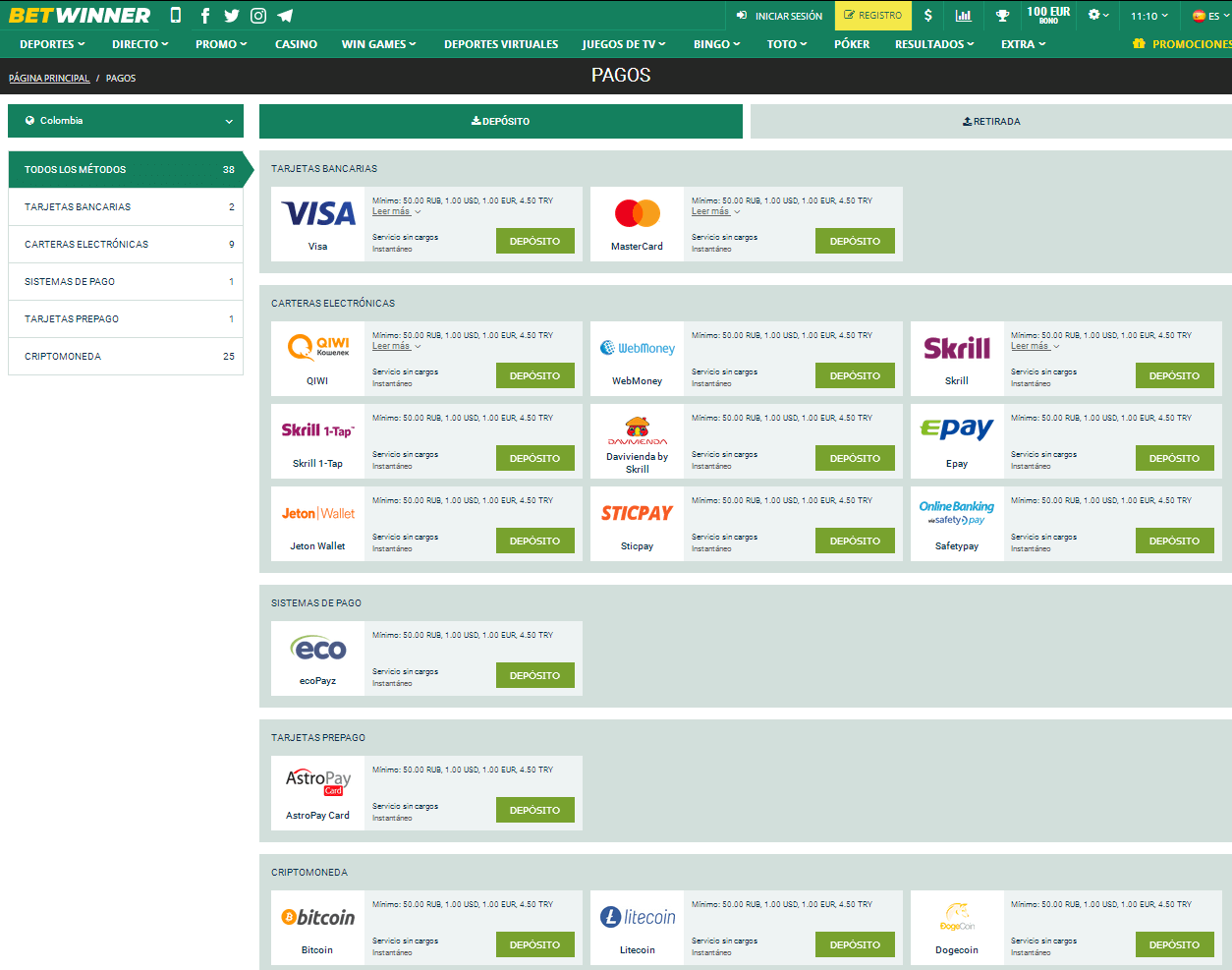Open the 11:10 time zone dropdown

pos(1149,16)
